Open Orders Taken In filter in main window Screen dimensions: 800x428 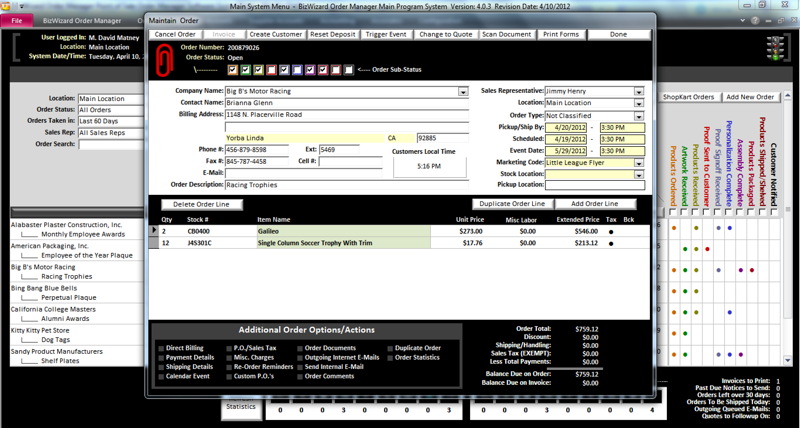click(111, 121)
